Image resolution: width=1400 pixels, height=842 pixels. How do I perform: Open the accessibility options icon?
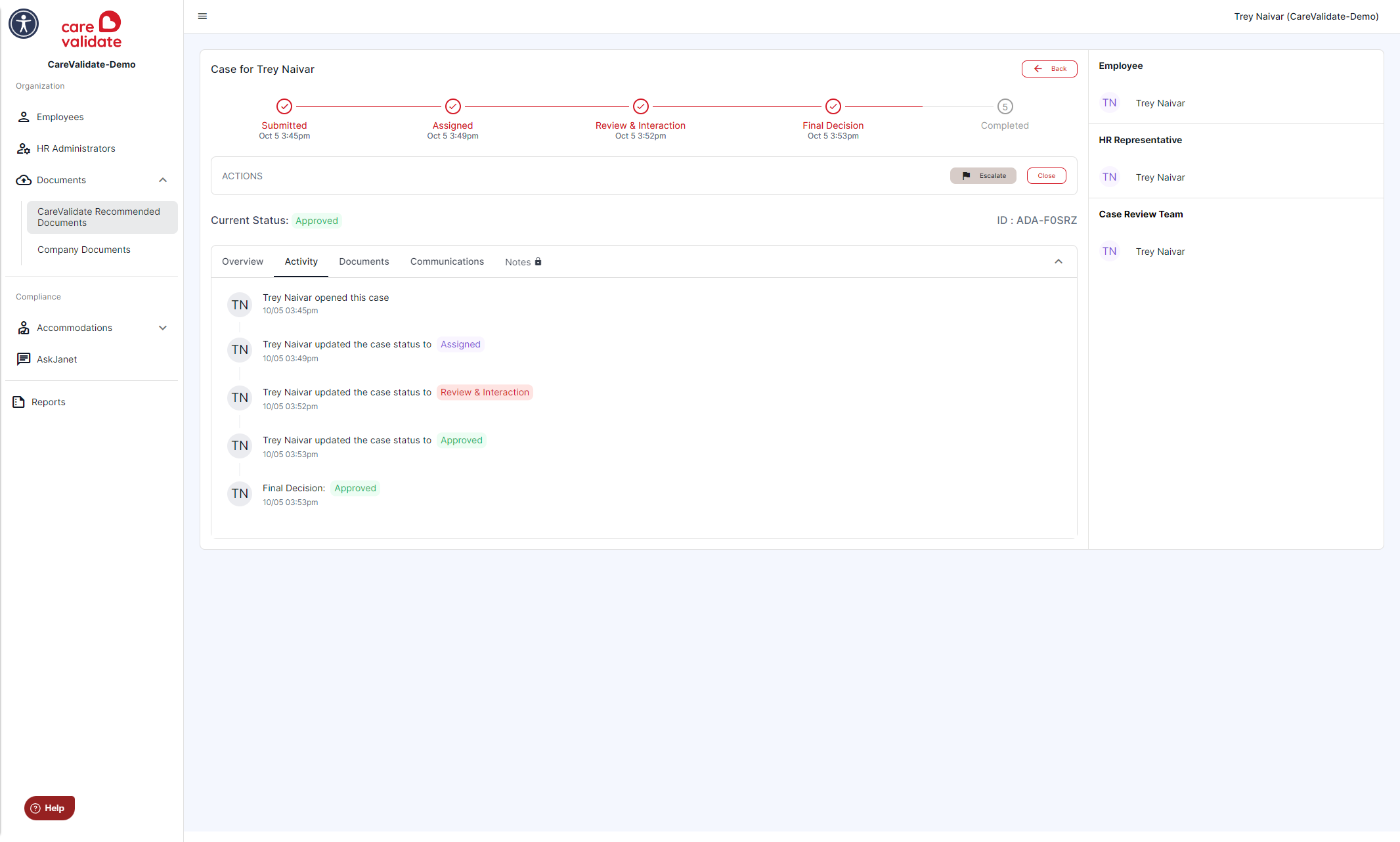pos(24,24)
